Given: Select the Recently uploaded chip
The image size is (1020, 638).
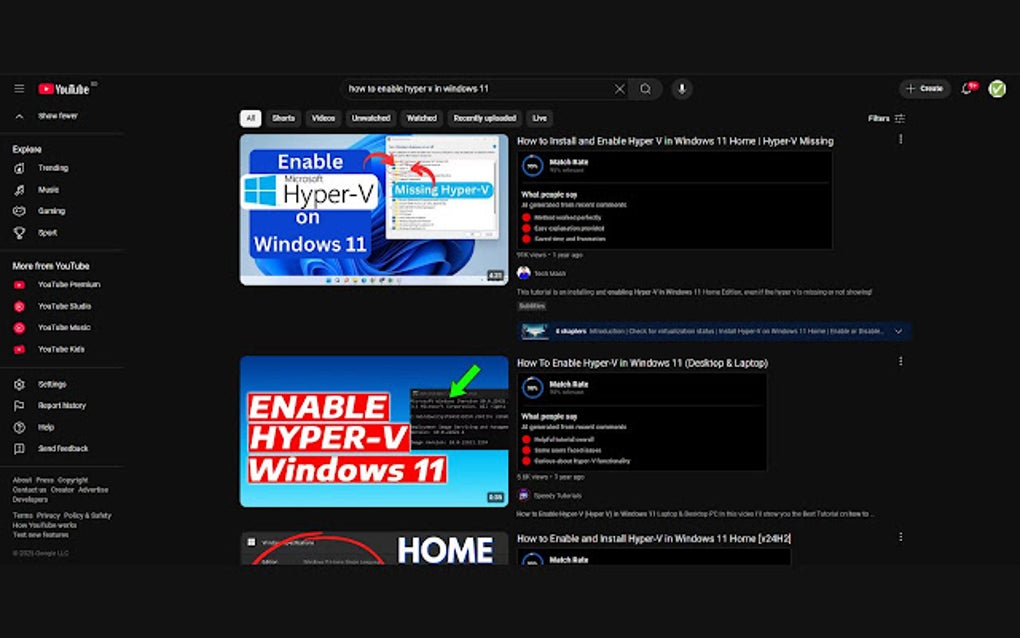Looking at the screenshot, I should tap(485, 118).
